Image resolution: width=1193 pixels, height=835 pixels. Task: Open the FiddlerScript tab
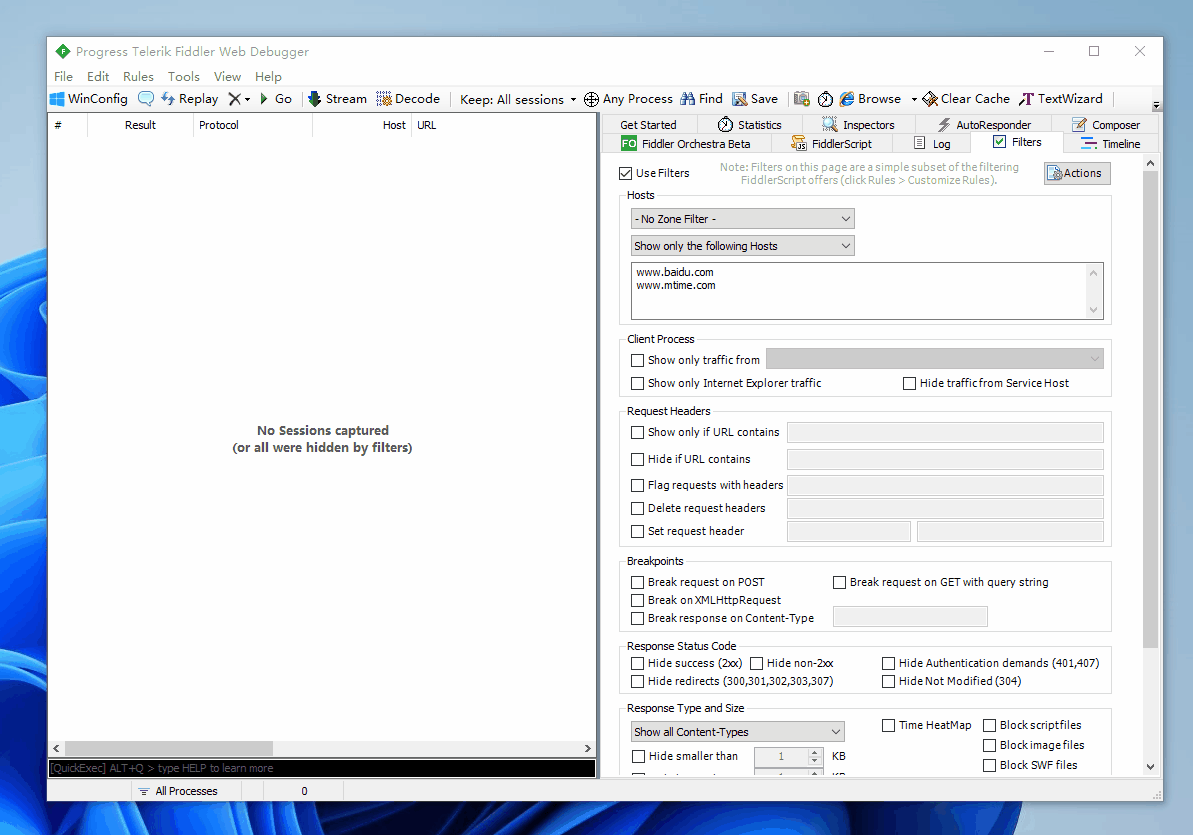coord(831,144)
